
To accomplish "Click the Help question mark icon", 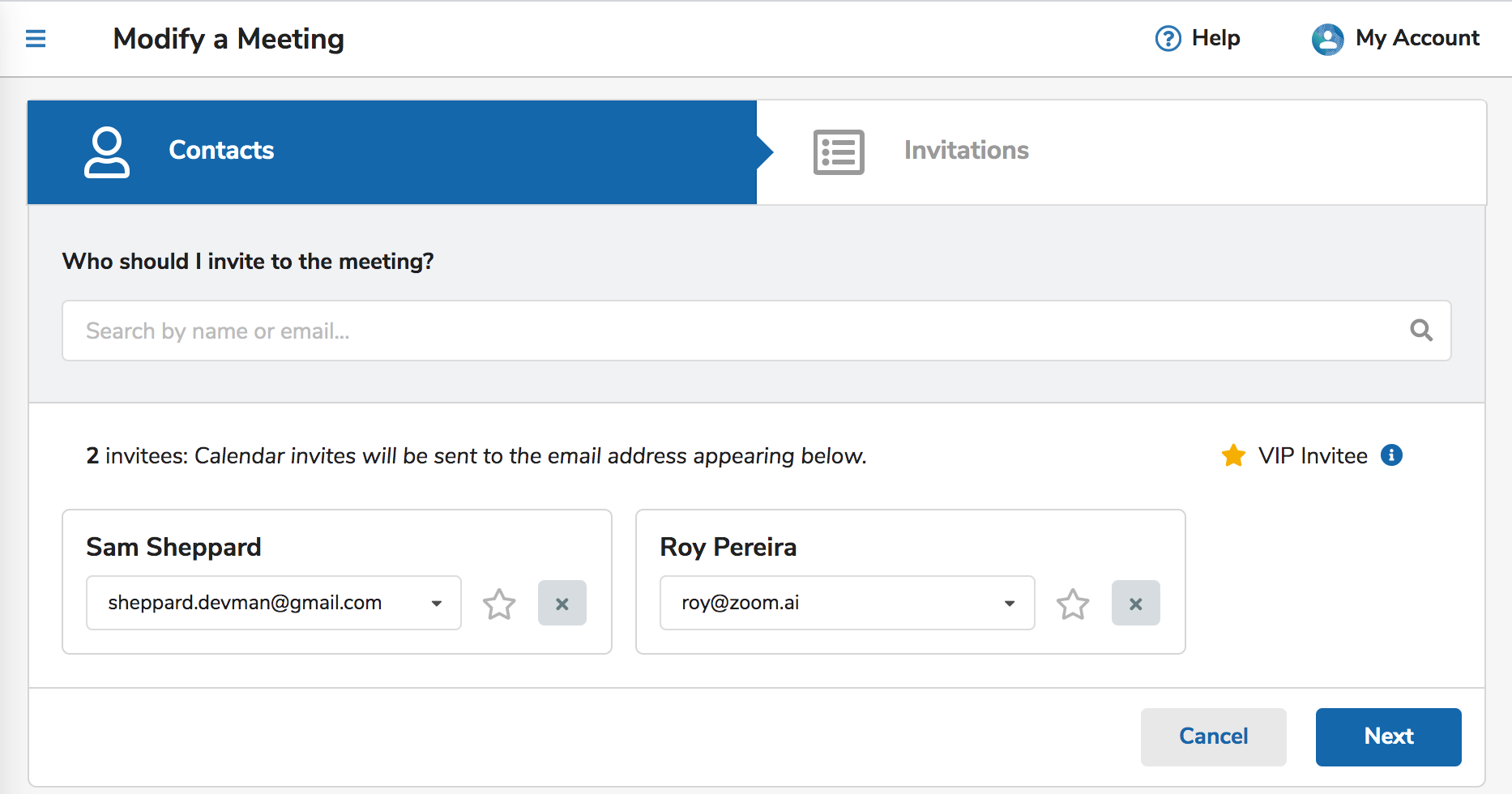I will (x=1168, y=38).
